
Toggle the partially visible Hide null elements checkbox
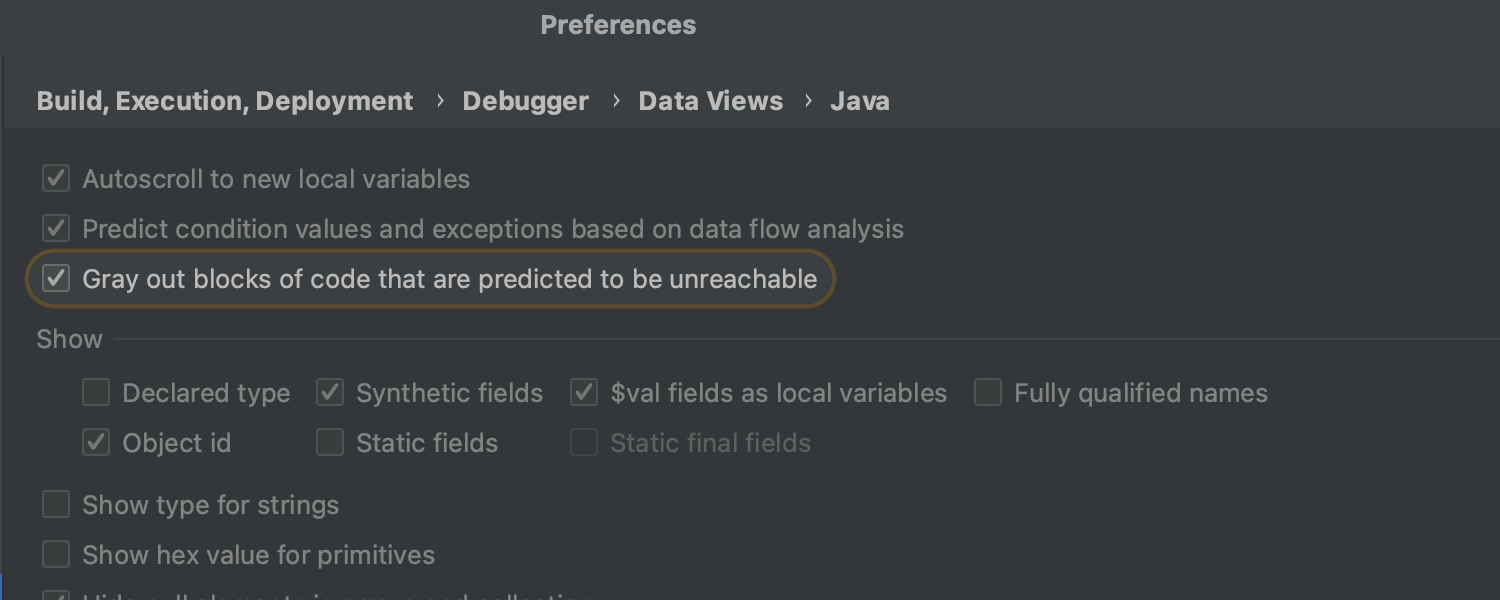point(56,596)
